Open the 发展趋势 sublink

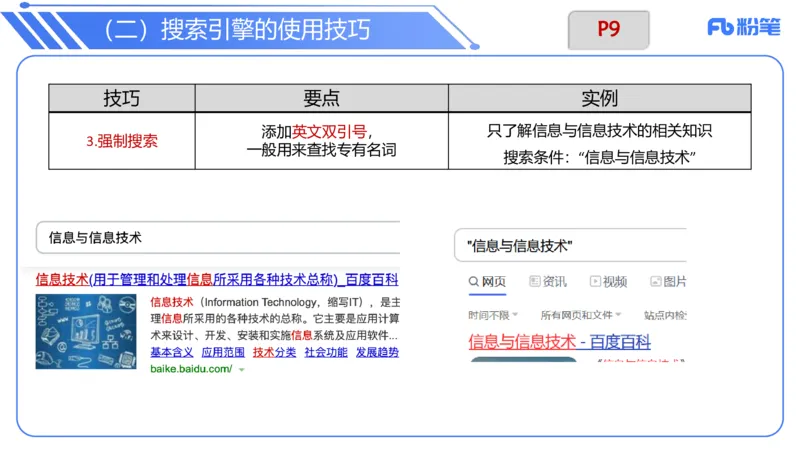[x=377, y=352]
